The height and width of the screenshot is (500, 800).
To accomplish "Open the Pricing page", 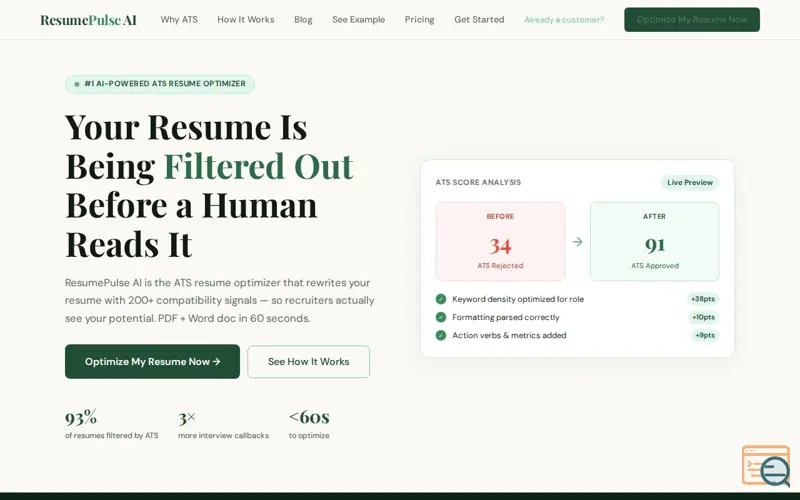I will coord(419,19).
